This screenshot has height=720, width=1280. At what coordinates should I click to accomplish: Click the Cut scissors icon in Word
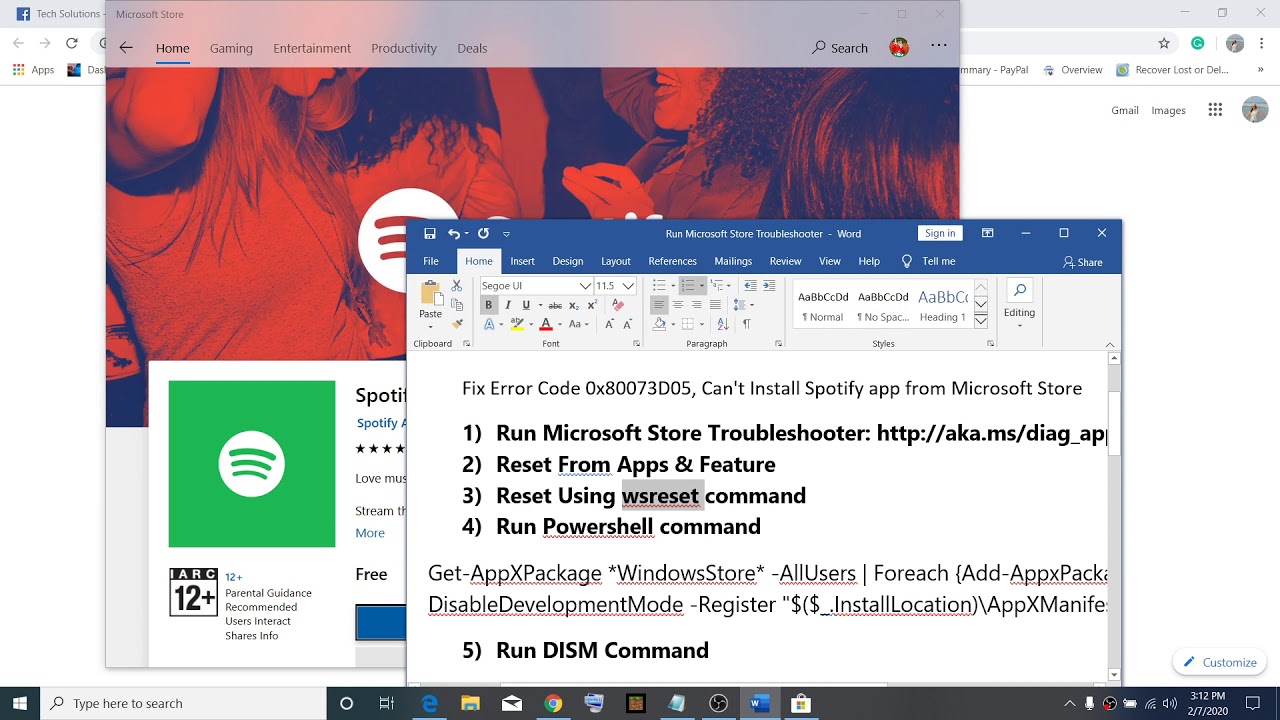coord(457,286)
